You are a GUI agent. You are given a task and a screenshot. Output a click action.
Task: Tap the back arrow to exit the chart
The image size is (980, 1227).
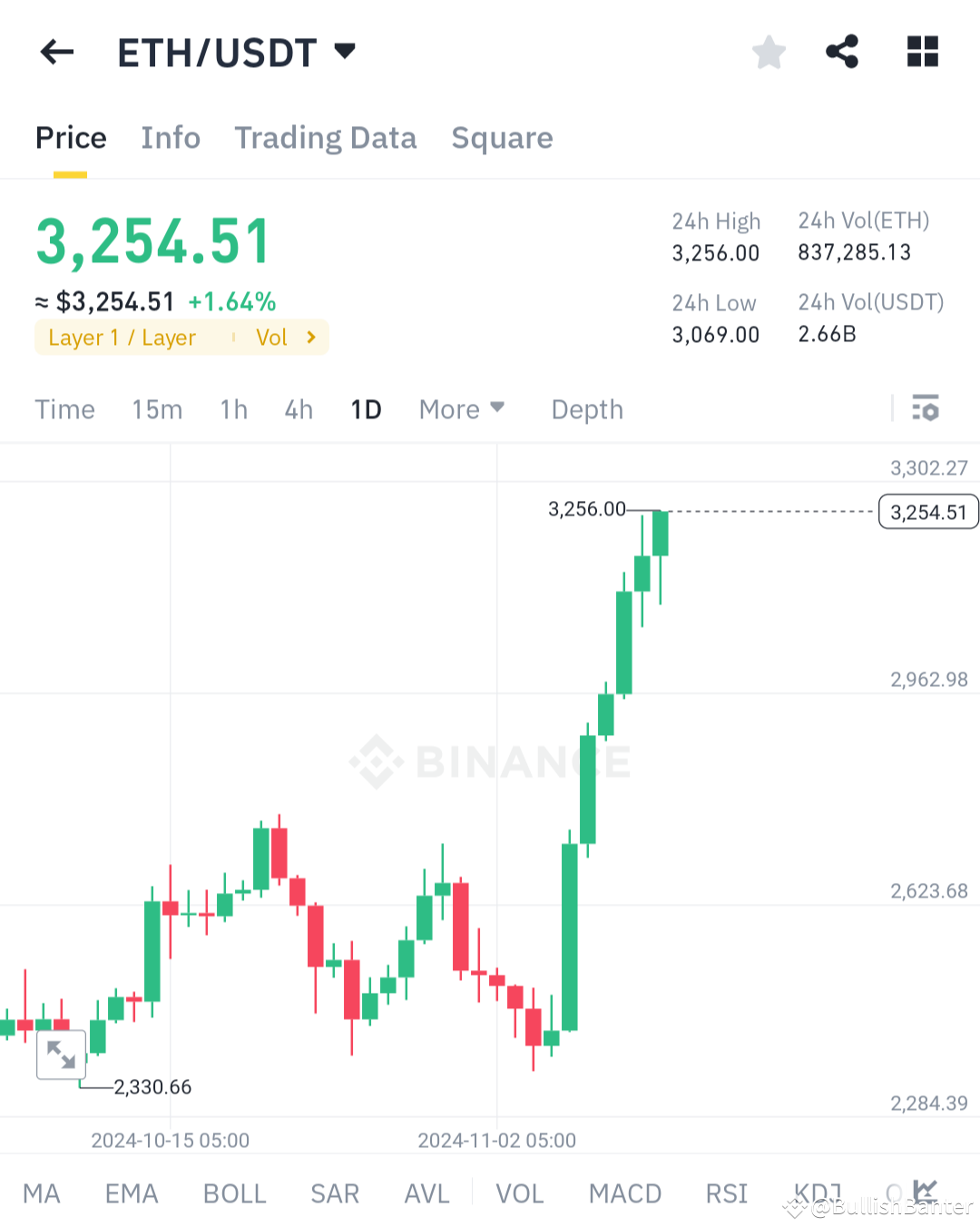[56, 52]
